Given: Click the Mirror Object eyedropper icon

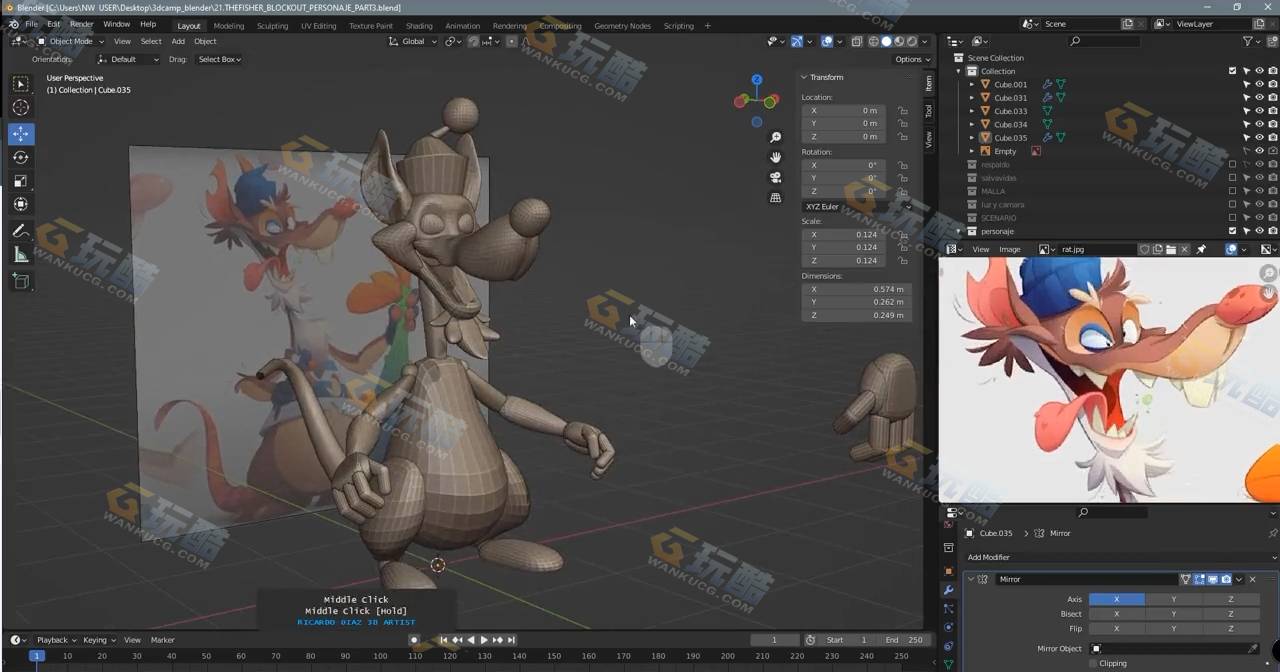Looking at the screenshot, I should coord(1253,649).
